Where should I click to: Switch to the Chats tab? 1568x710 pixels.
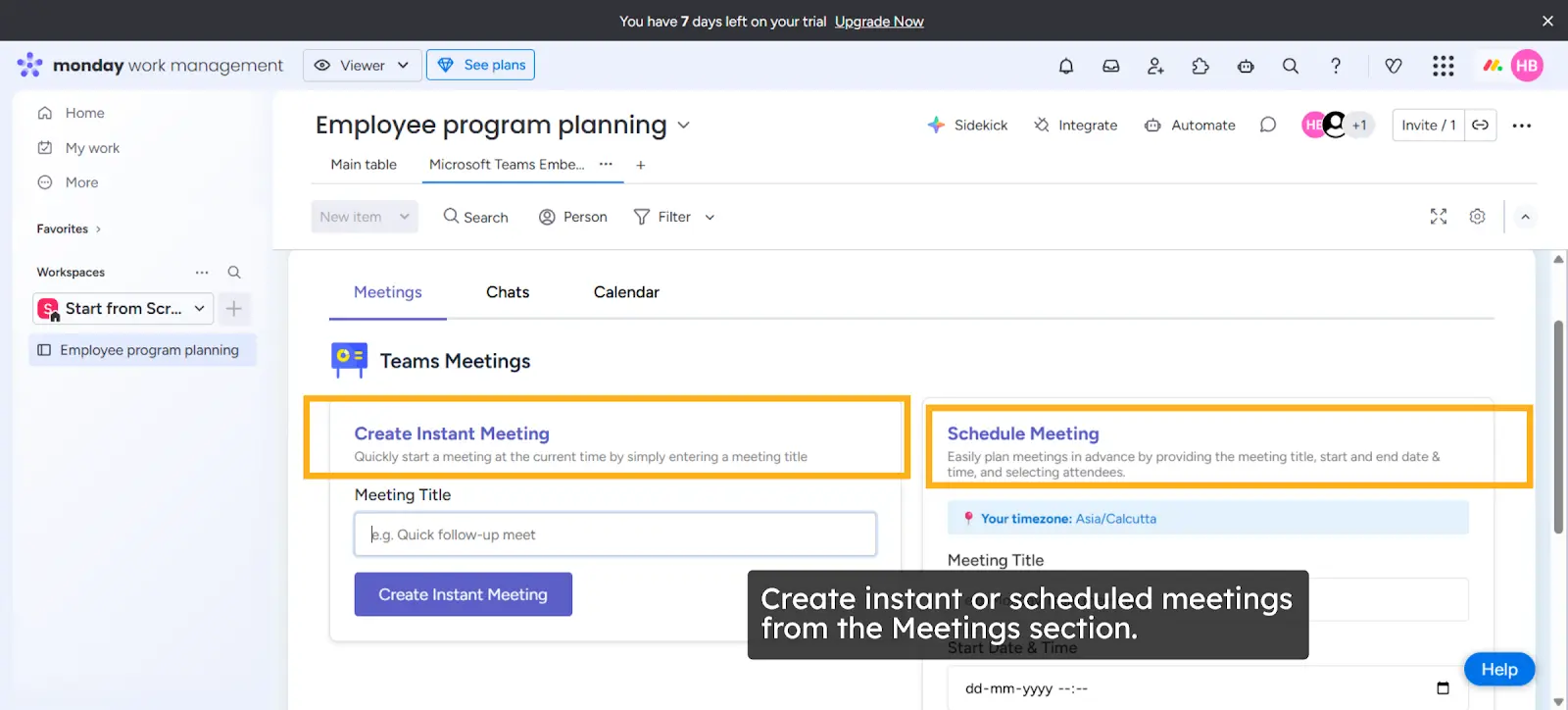pos(507,291)
